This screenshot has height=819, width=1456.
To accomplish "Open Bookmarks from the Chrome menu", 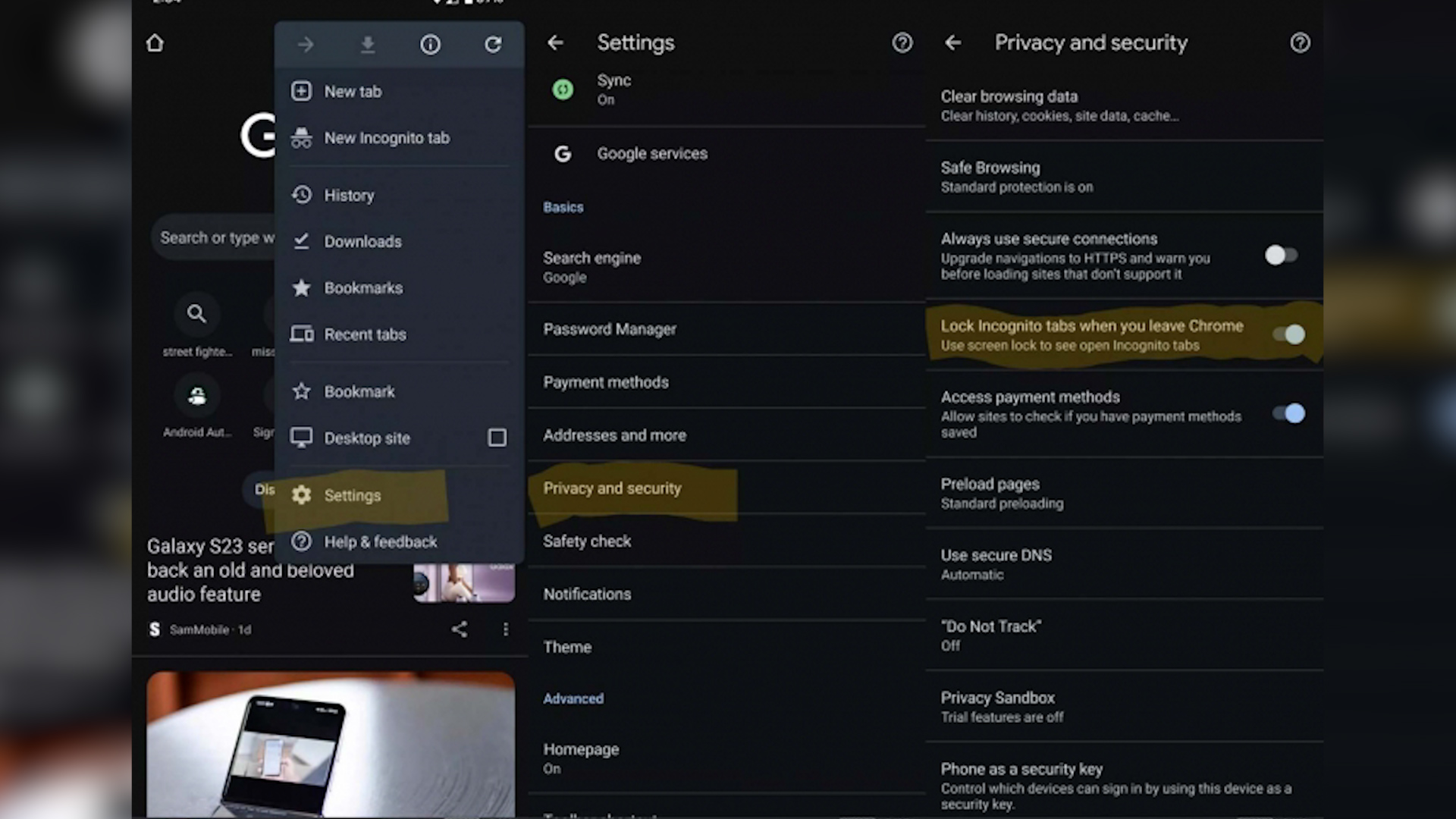I will click(x=399, y=288).
